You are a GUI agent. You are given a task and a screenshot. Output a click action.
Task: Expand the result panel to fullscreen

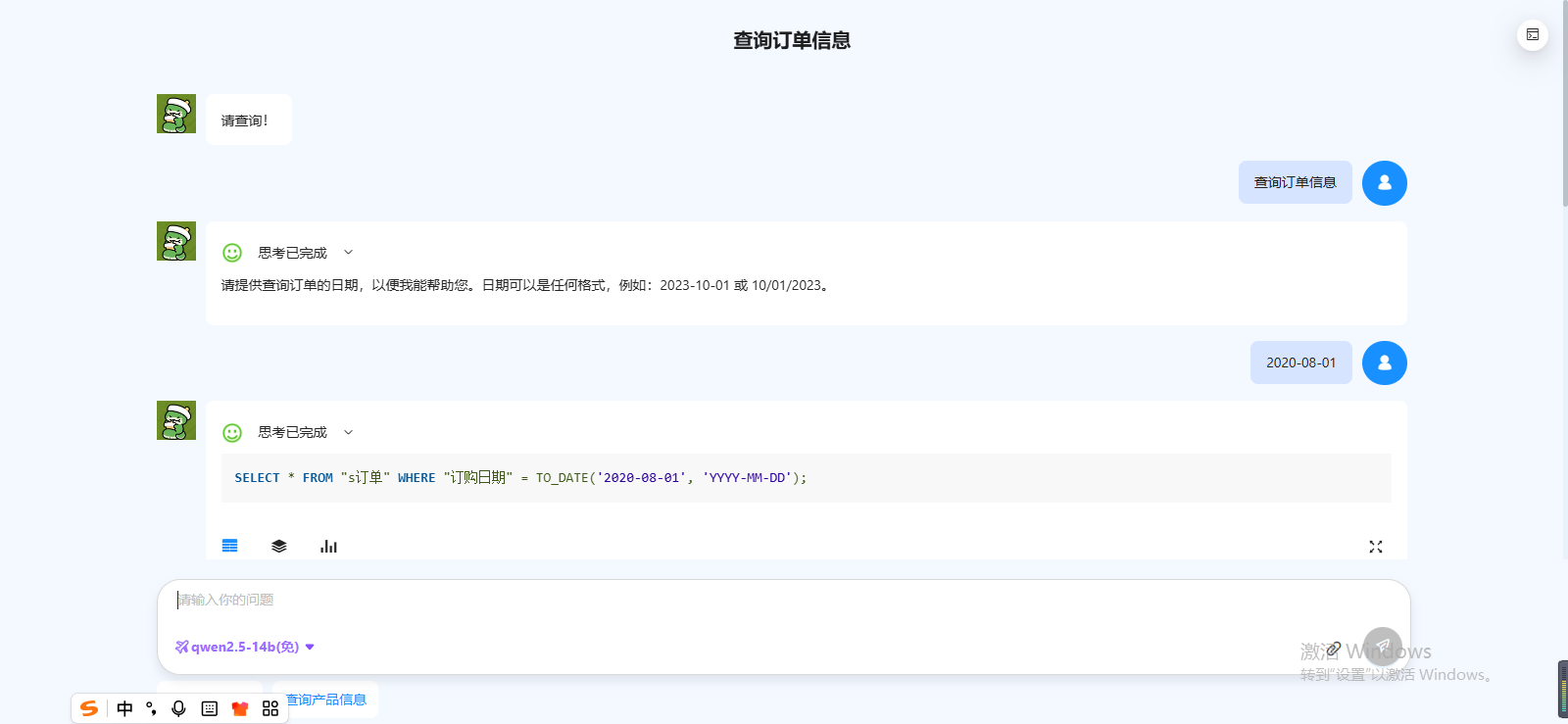coord(1375,547)
